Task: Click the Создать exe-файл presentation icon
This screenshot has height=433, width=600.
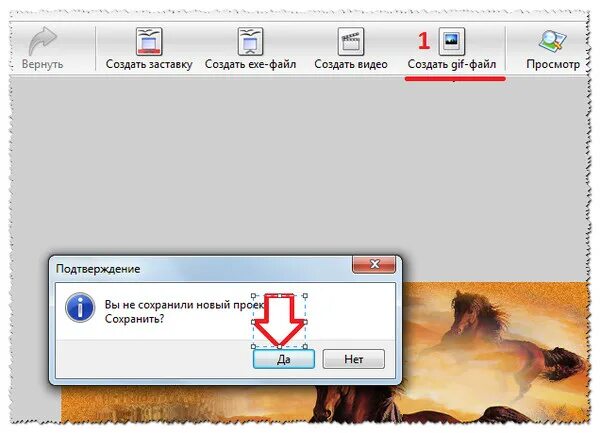Action: (x=250, y=41)
